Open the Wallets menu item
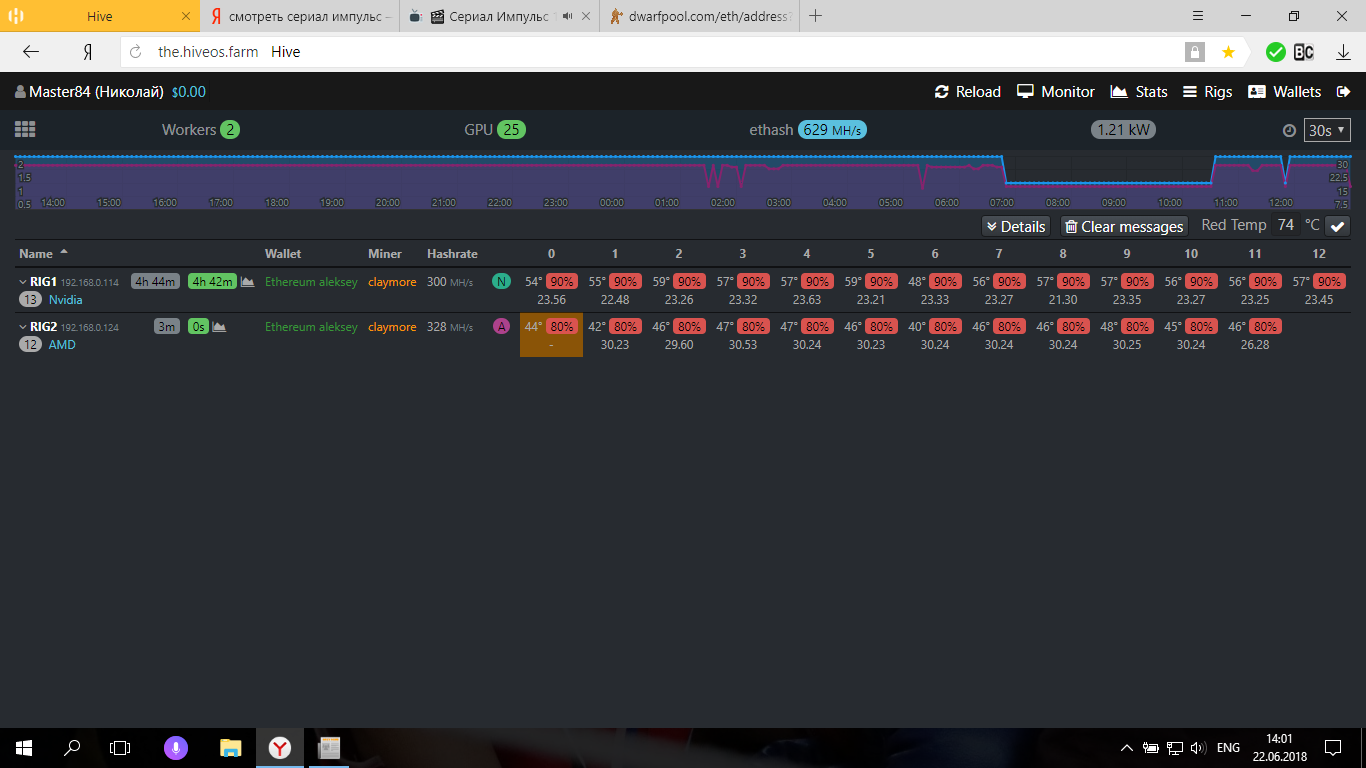 click(x=1285, y=92)
